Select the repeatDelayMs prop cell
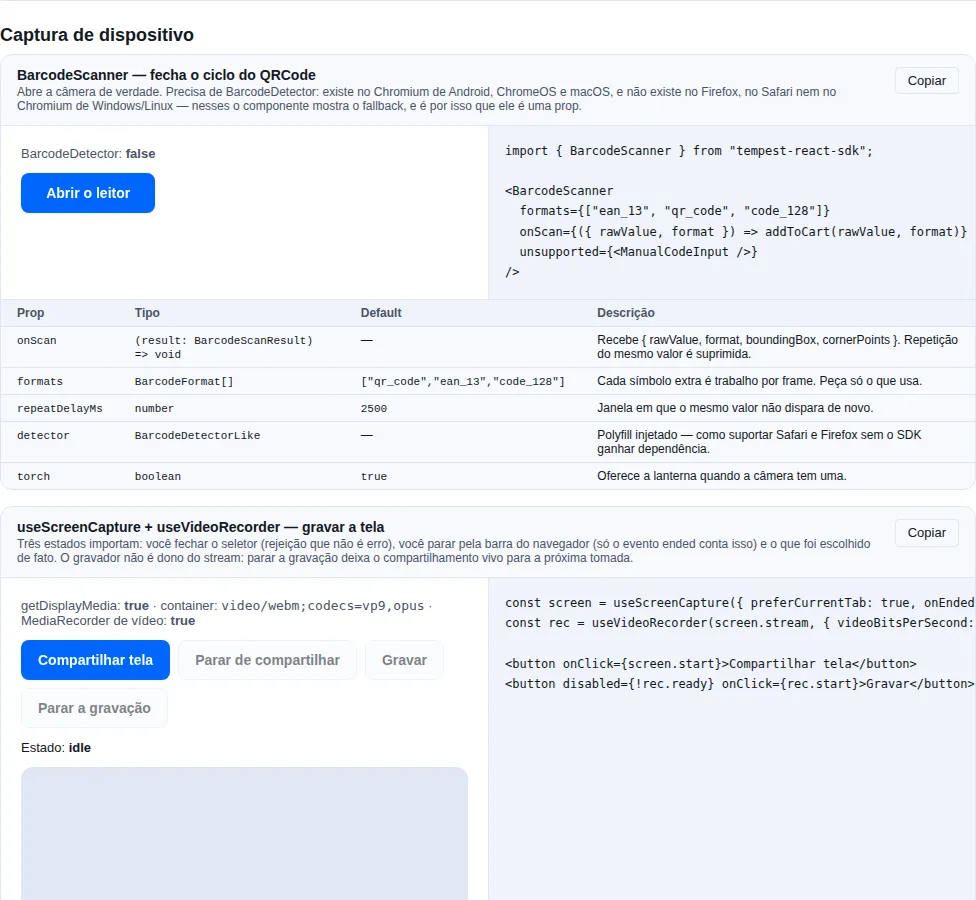The image size is (976, 900). pos(60,408)
